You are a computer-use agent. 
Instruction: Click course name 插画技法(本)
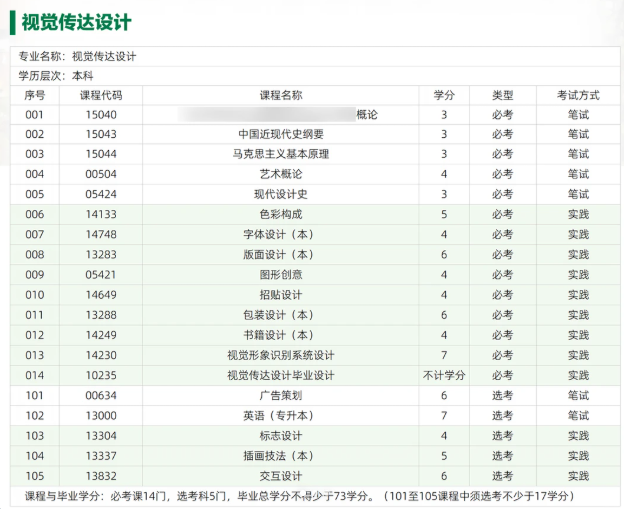tap(279, 456)
